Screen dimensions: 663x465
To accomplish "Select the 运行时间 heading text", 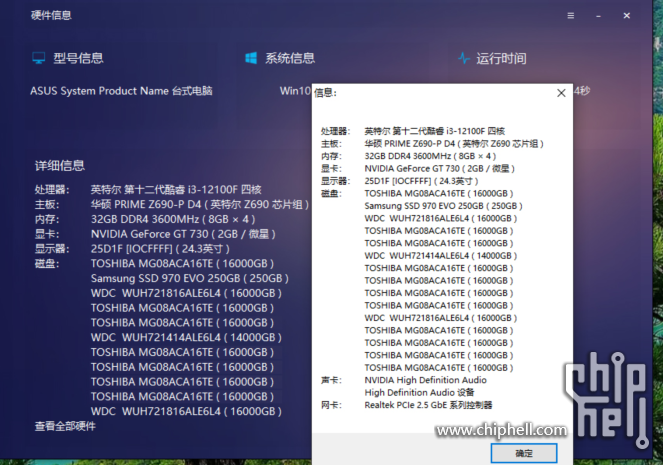I will click(501, 58).
